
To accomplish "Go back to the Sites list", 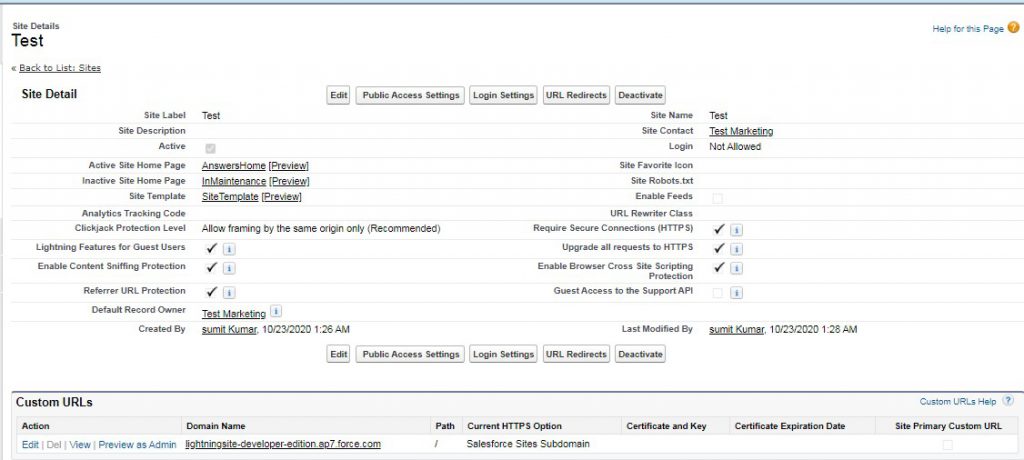I will (59, 68).
